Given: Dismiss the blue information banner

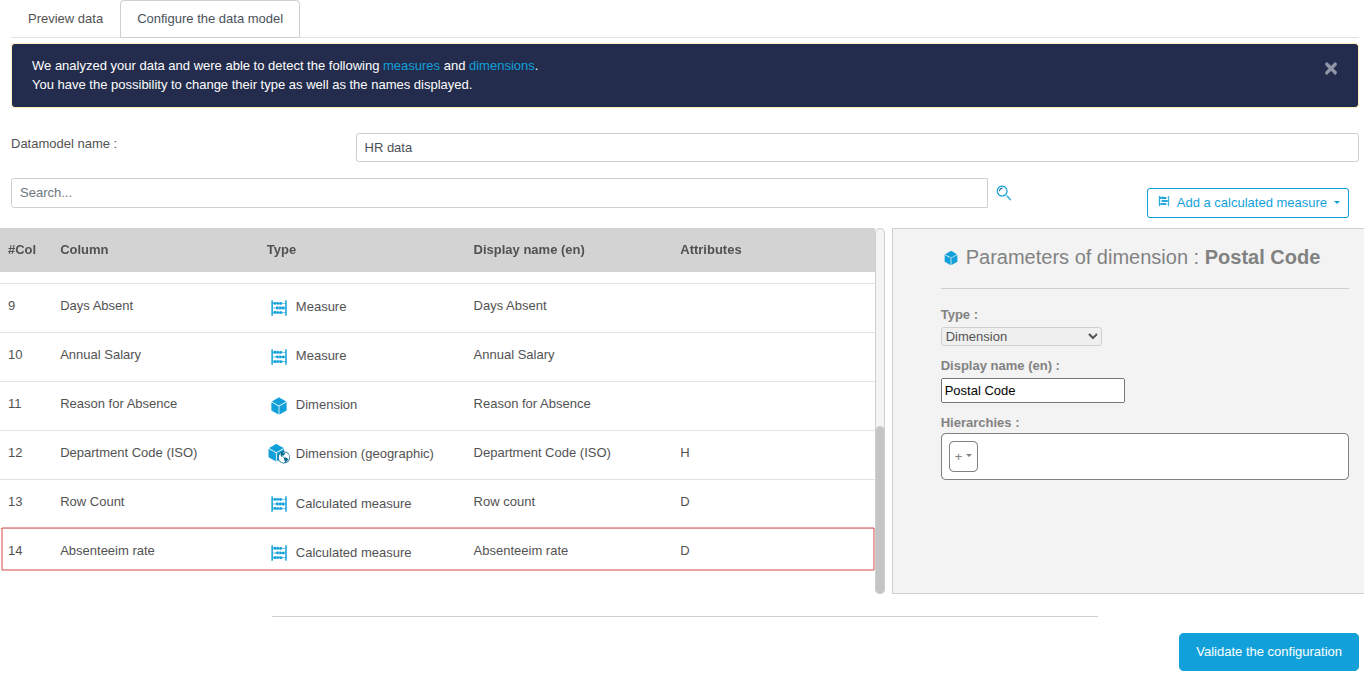Looking at the screenshot, I should (x=1330, y=68).
